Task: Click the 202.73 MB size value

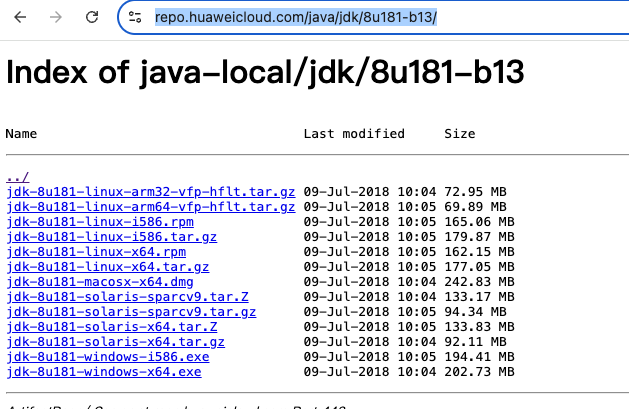Action: (x=479, y=372)
